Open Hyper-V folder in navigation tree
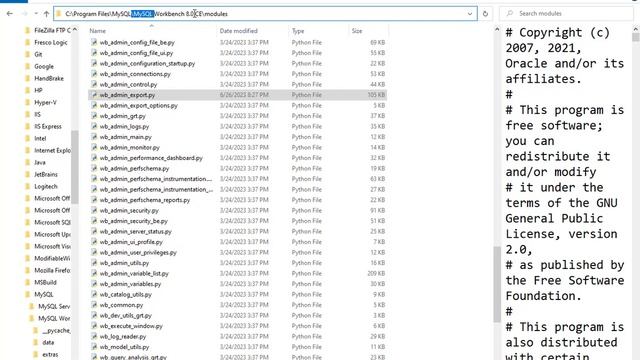 point(45,102)
